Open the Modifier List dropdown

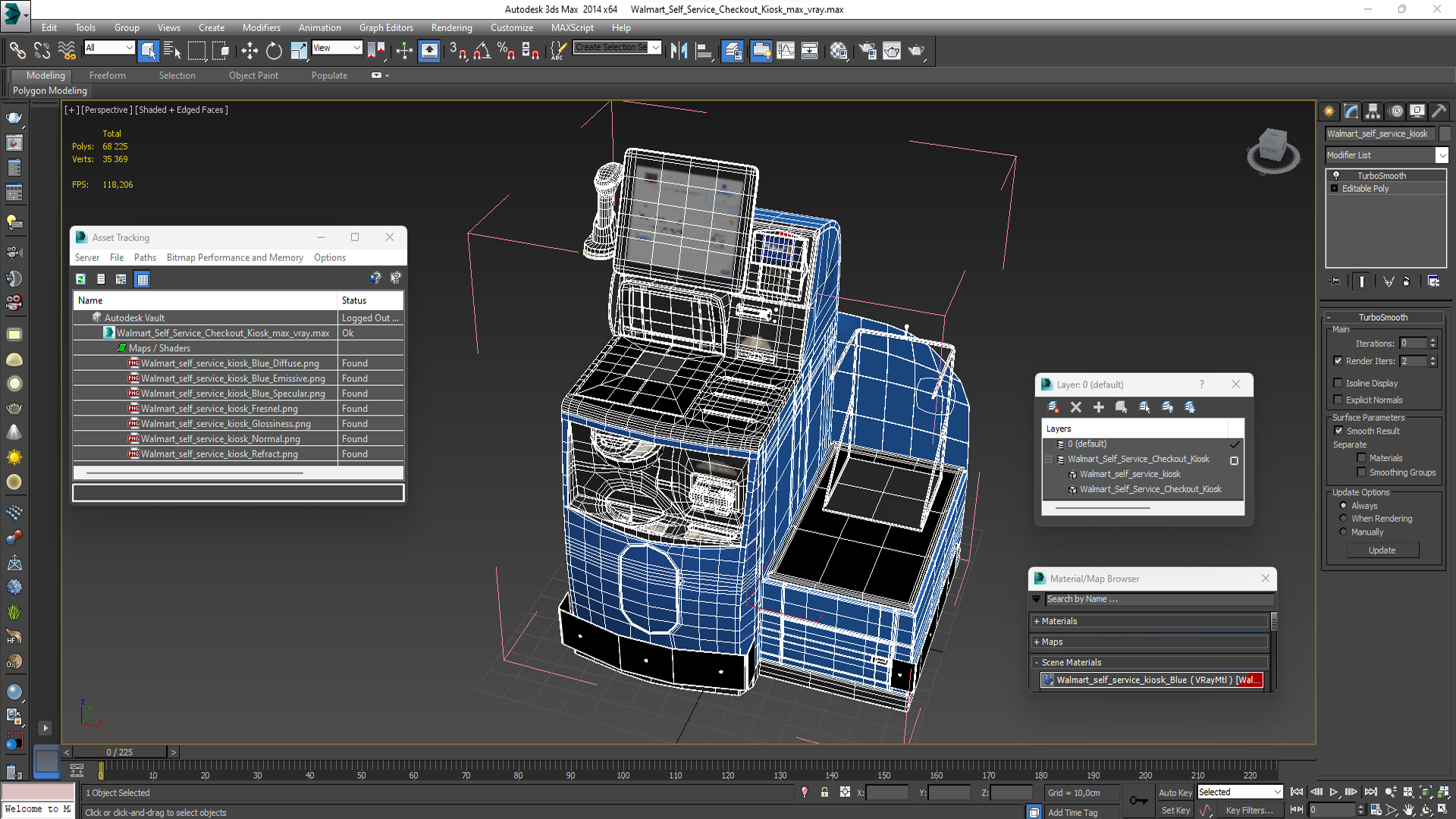pyautogui.click(x=1442, y=155)
